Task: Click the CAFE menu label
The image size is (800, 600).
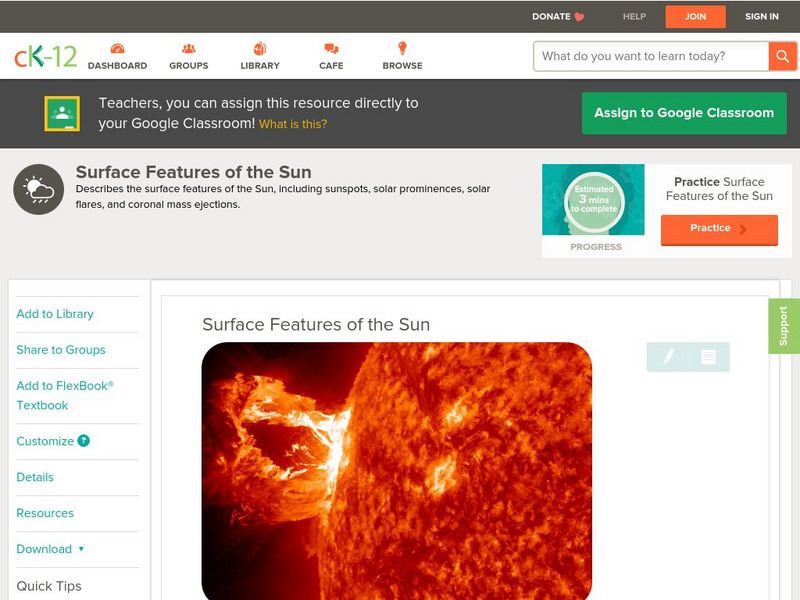Action: [x=331, y=66]
